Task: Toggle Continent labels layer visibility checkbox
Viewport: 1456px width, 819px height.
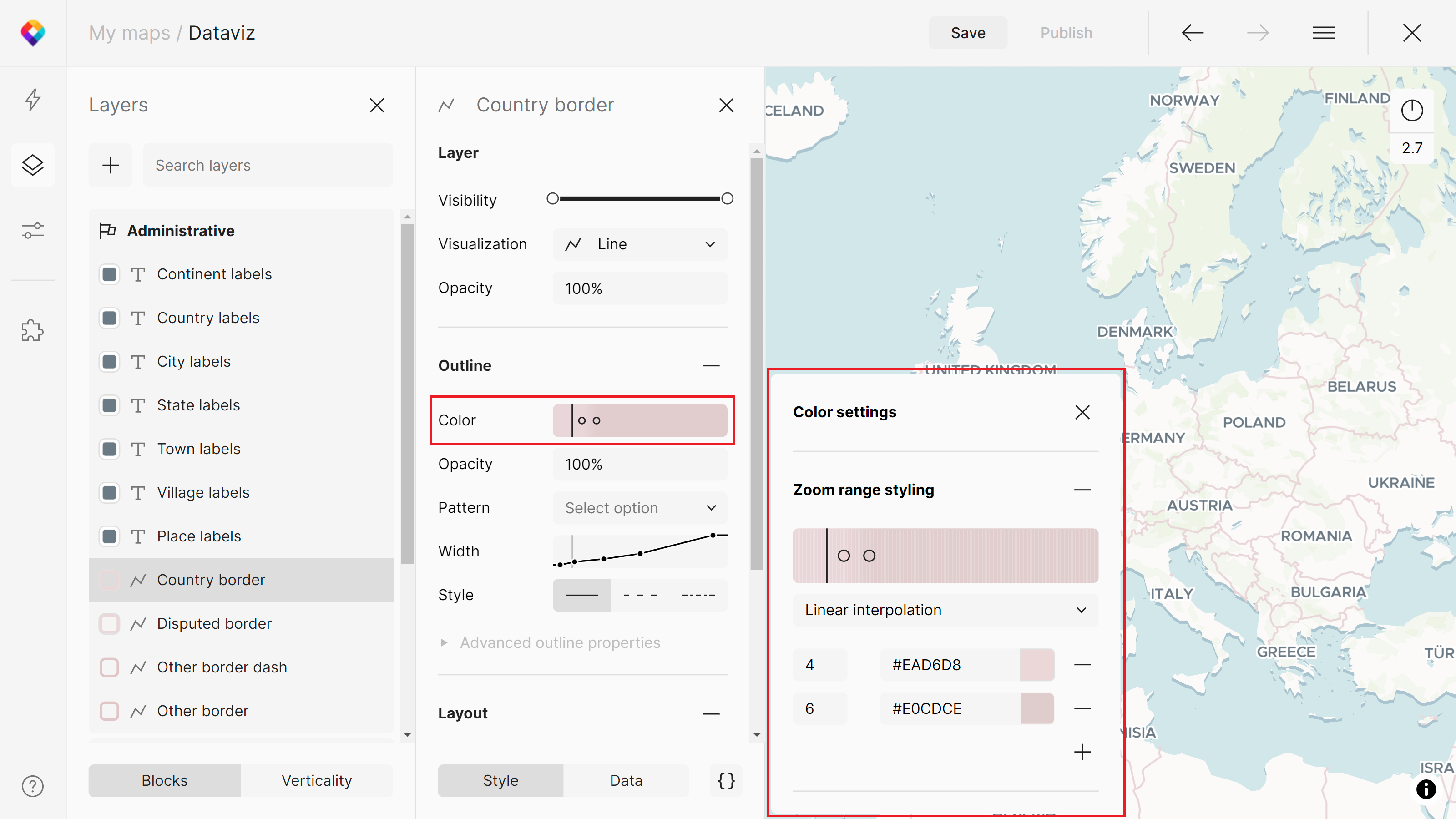Action: coord(109,275)
